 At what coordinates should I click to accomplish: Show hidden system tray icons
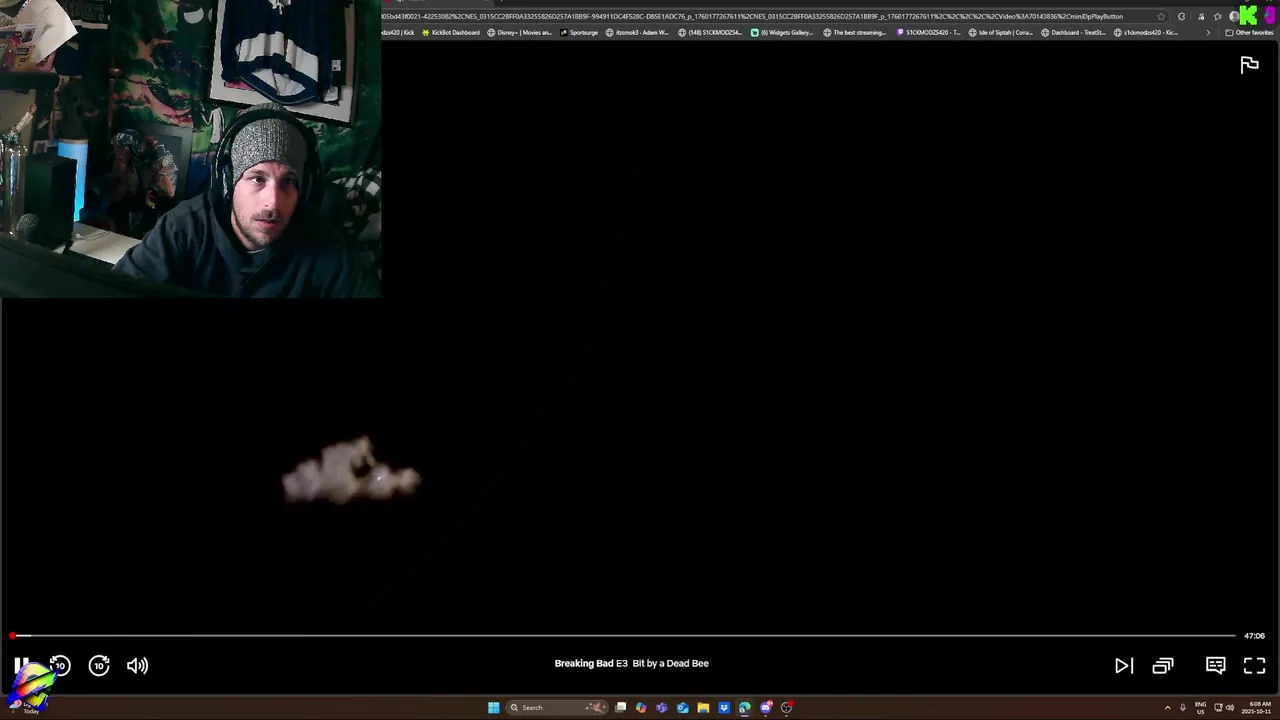click(1167, 707)
